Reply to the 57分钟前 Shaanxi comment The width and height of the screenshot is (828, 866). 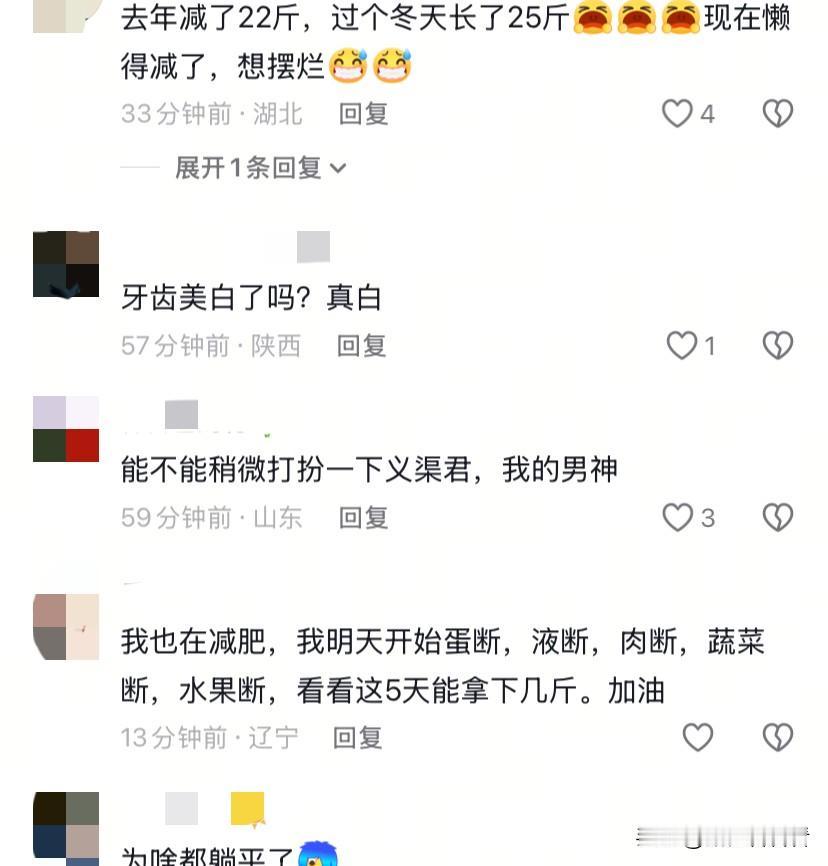point(362,346)
